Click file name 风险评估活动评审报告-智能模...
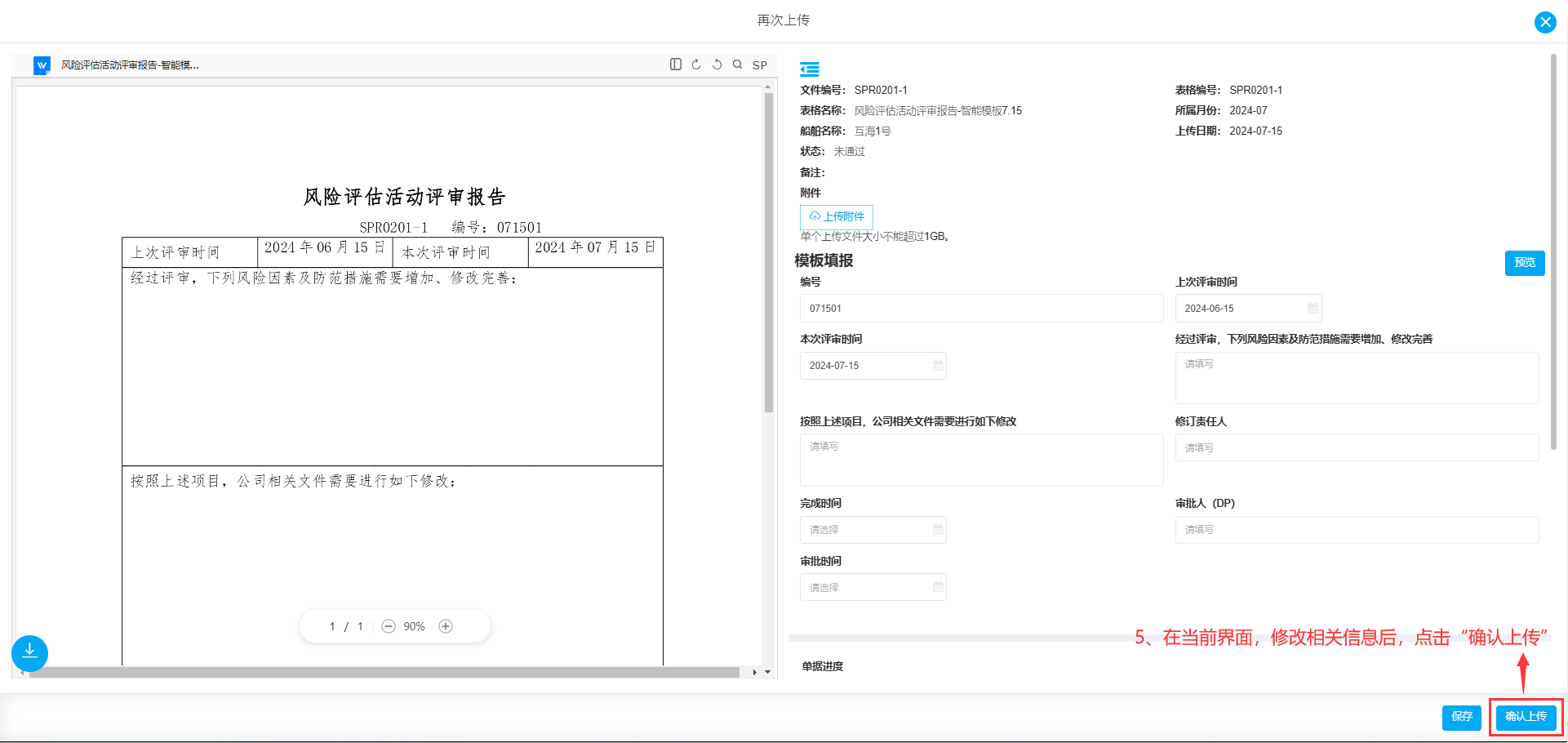Screen dimensions: 1568x743 pos(130,65)
